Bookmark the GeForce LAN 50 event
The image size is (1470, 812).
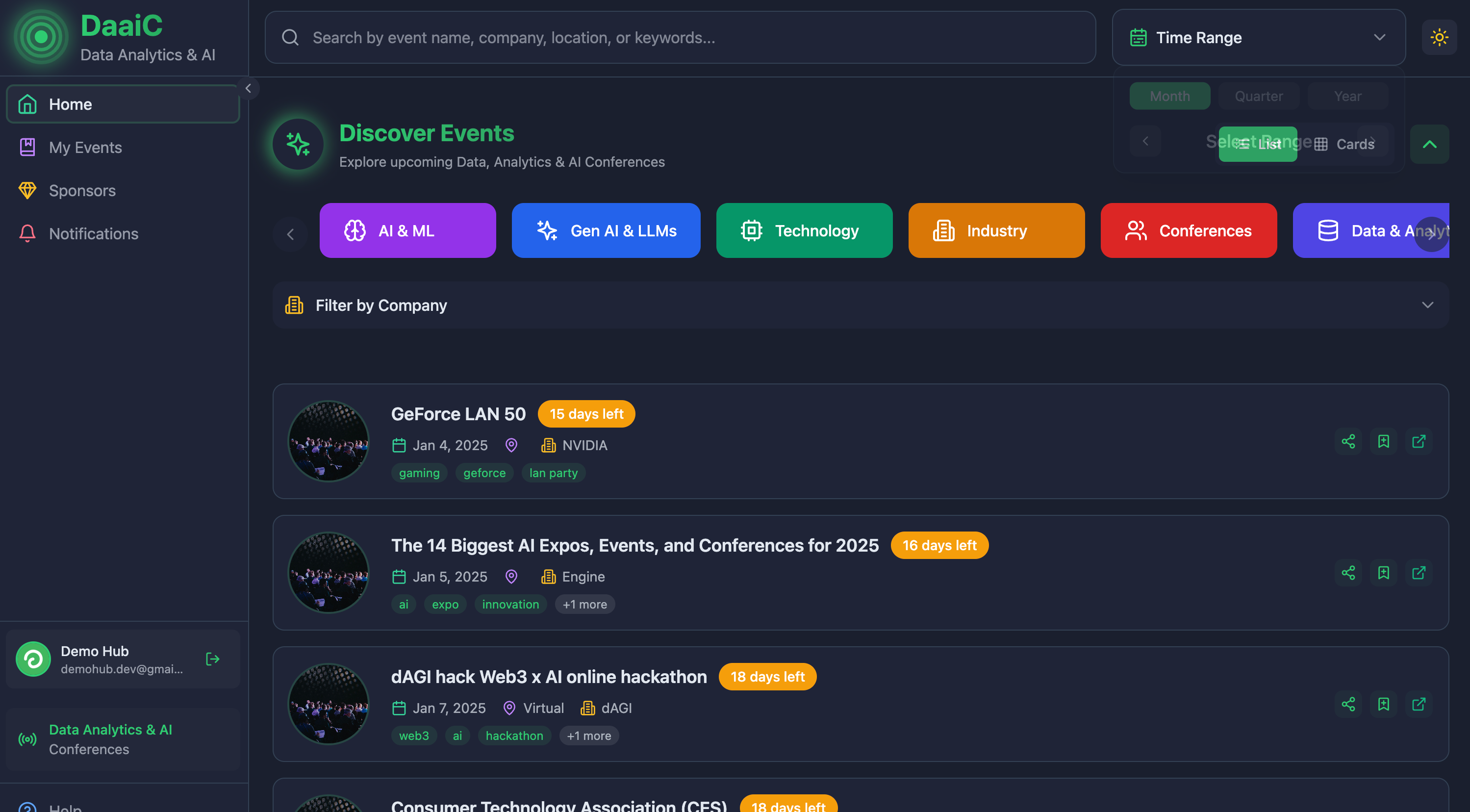click(x=1383, y=441)
